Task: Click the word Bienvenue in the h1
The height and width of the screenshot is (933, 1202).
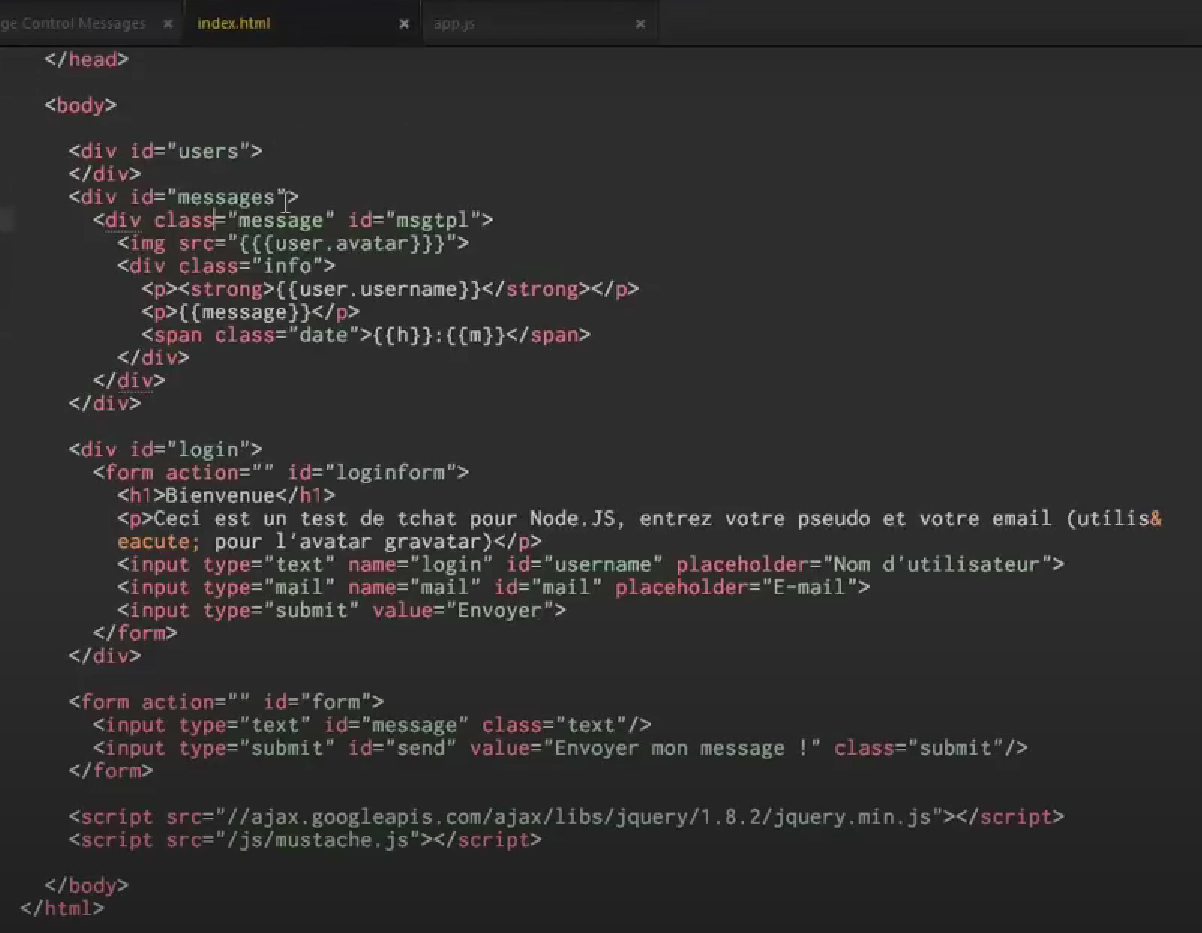Action: (x=219, y=495)
